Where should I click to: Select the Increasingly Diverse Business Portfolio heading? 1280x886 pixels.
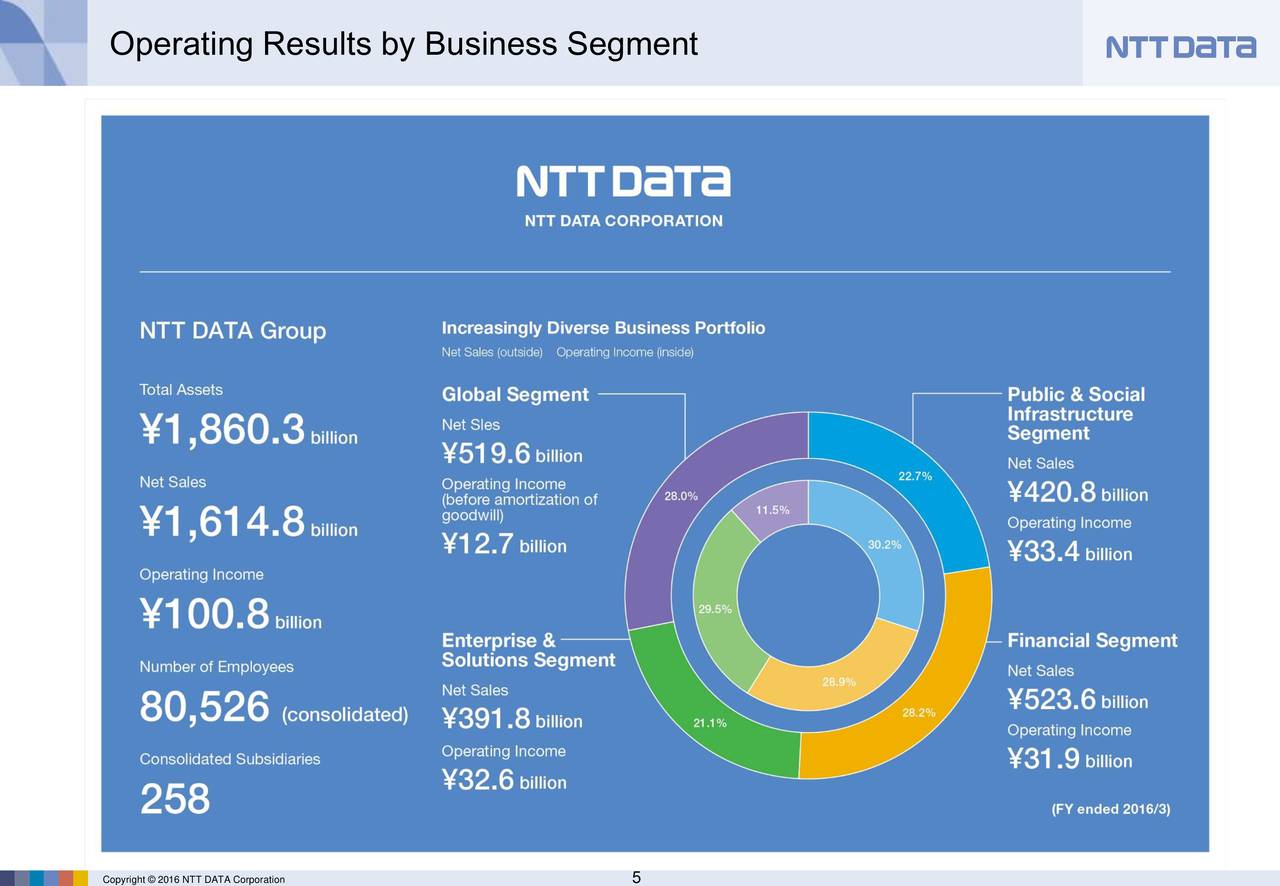[x=602, y=327]
